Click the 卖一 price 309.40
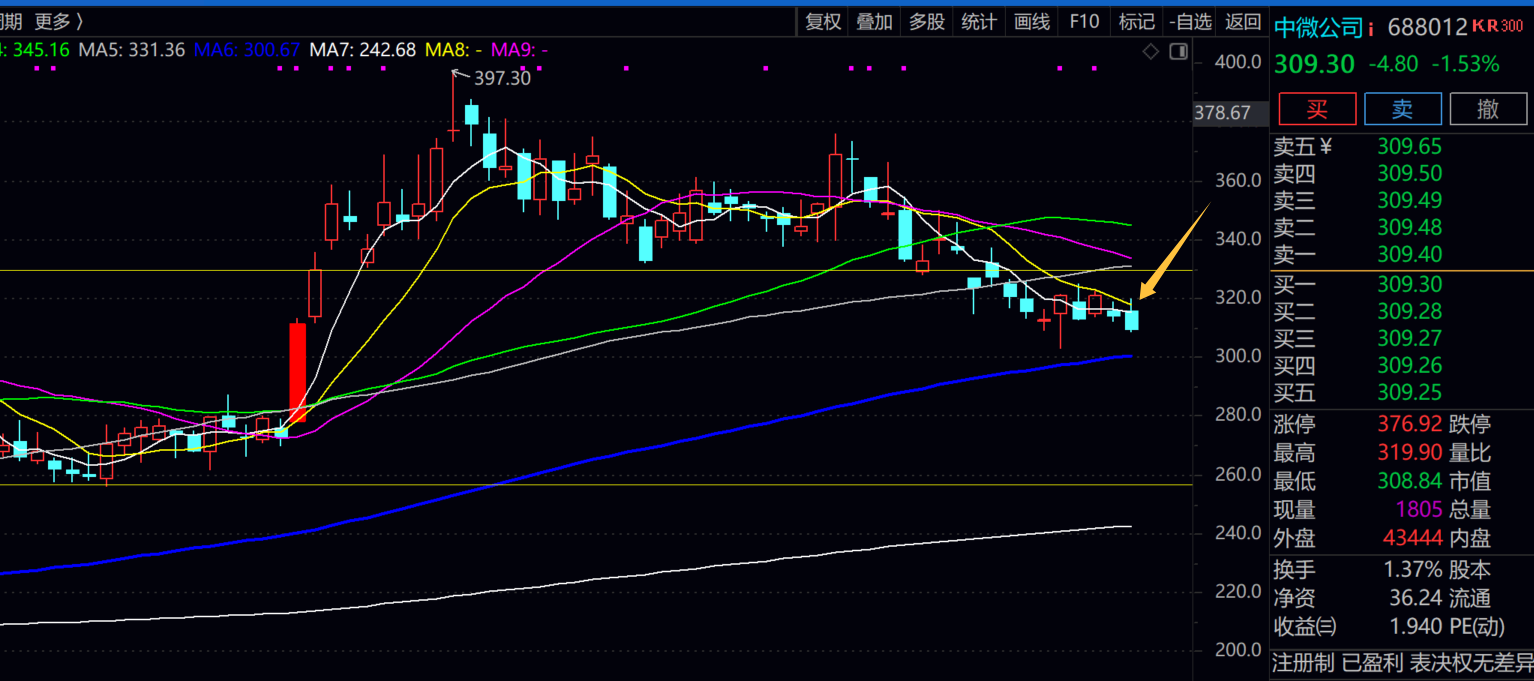 [1409, 255]
